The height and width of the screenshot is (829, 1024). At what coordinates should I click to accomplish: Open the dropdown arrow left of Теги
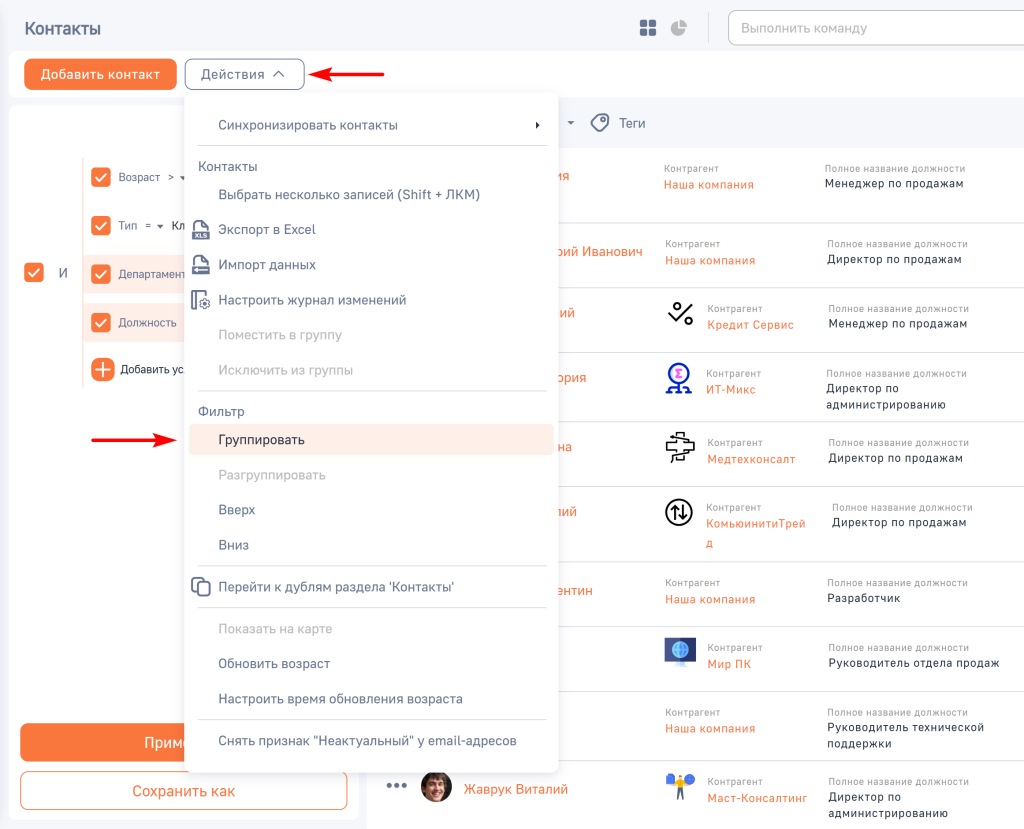click(571, 123)
